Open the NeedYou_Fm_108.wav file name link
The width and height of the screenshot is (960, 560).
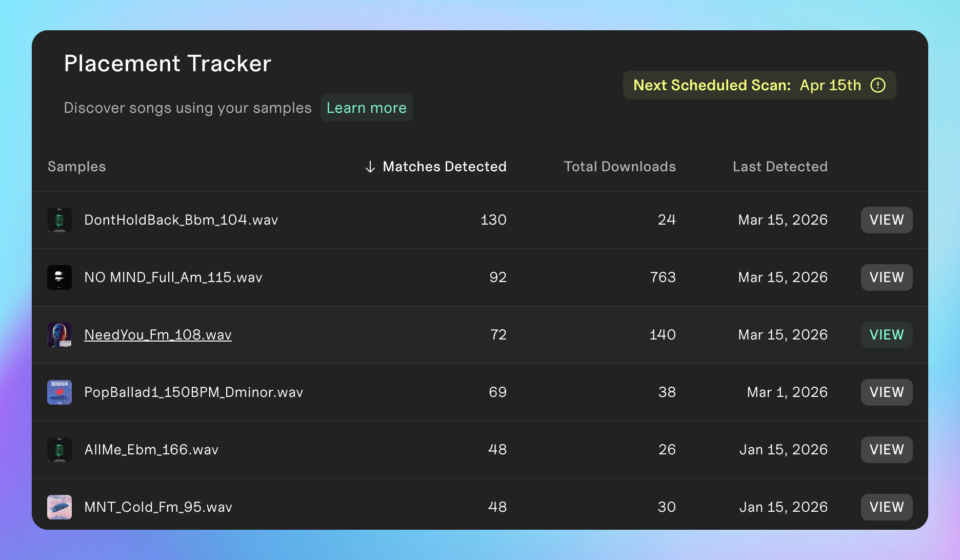(x=158, y=335)
